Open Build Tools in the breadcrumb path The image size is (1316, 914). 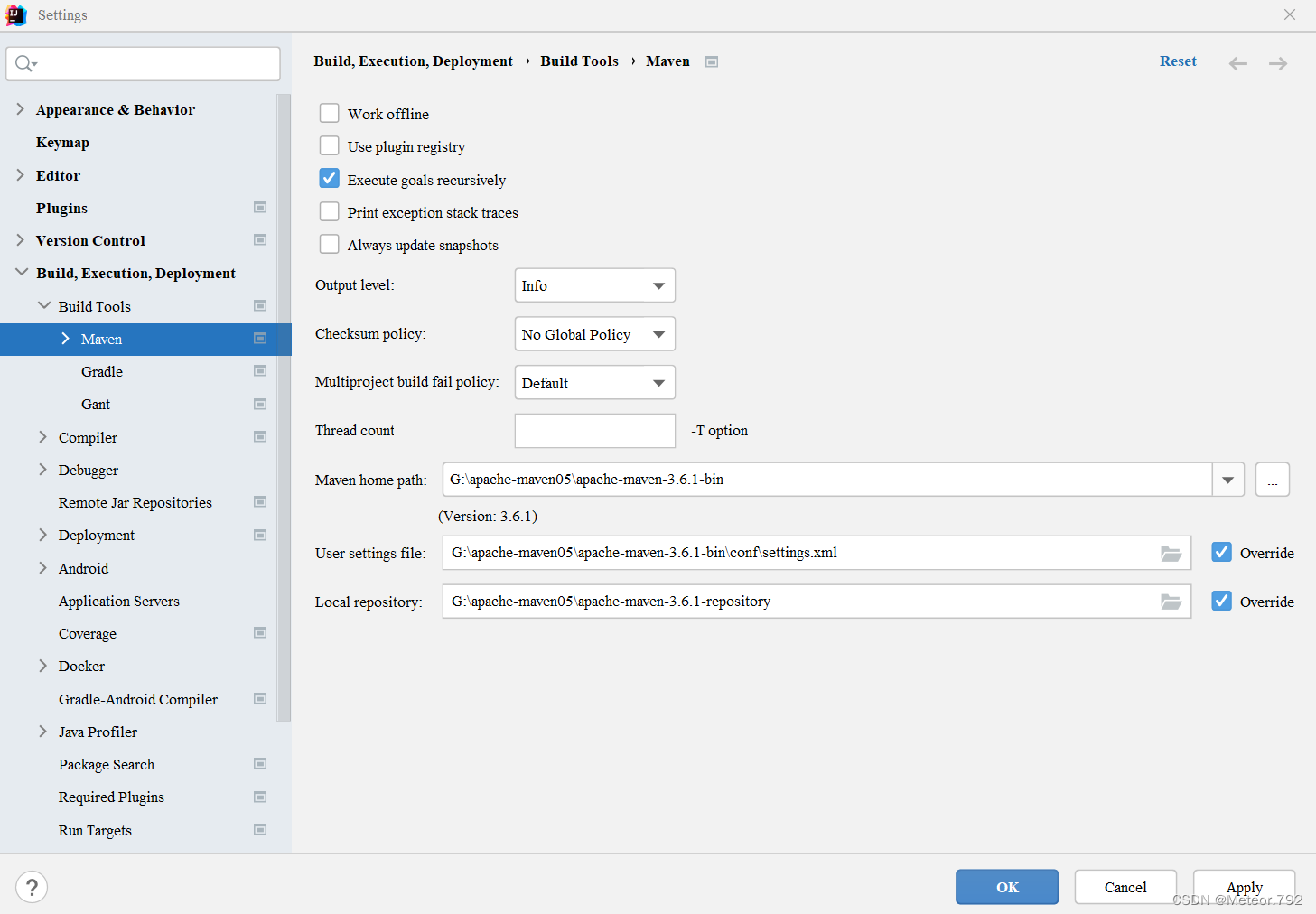coord(579,61)
